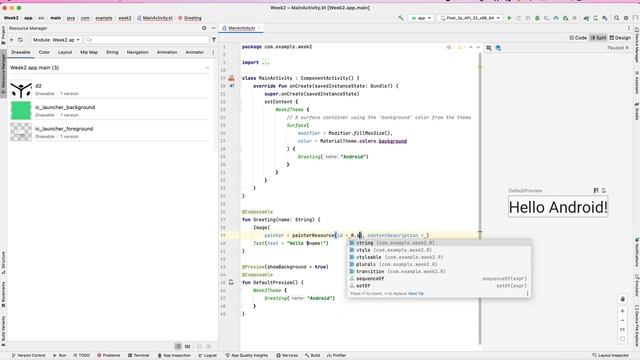Click the Make Project hammer icon
Viewport: 640px width, 360px height.
point(401,18)
